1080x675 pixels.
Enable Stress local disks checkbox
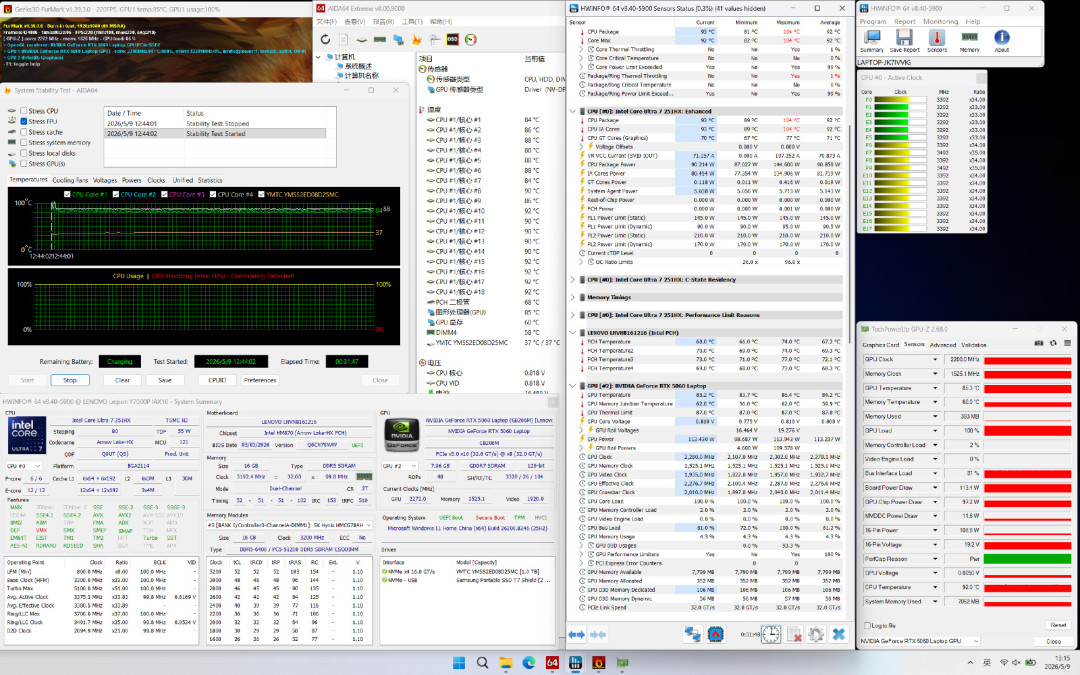click(x=23, y=153)
